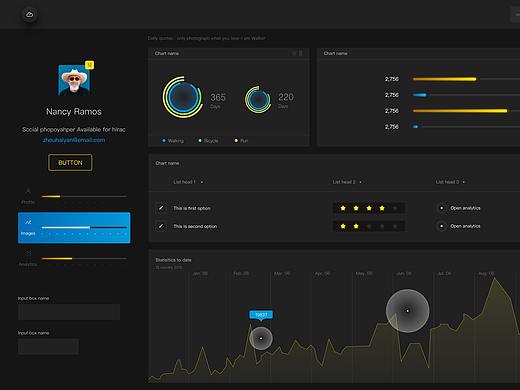Click the large circle marker on statistics chart
The height and width of the screenshot is (390, 520).
click(407, 311)
